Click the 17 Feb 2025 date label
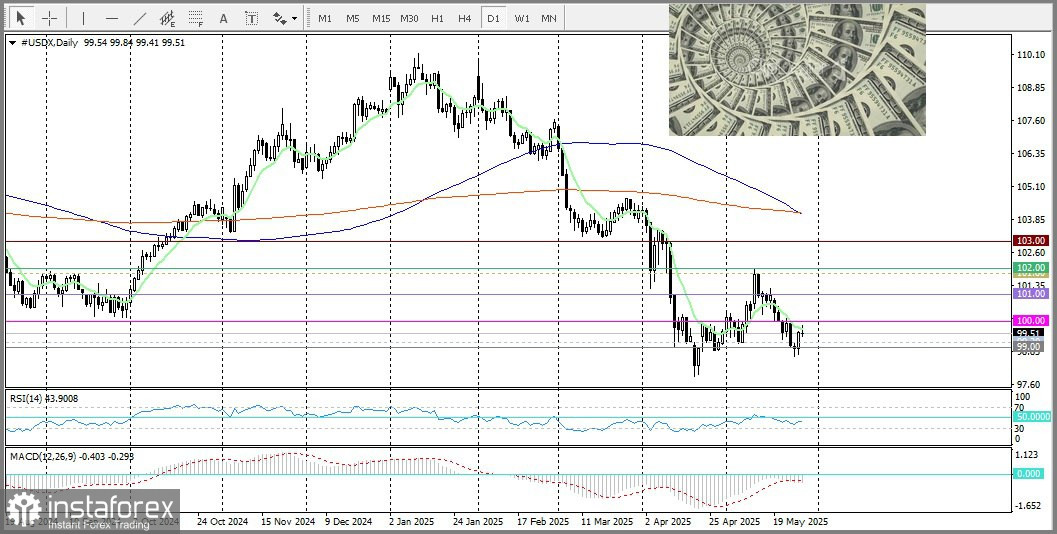Image resolution: width=1057 pixels, height=534 pixels. point(543,522)
